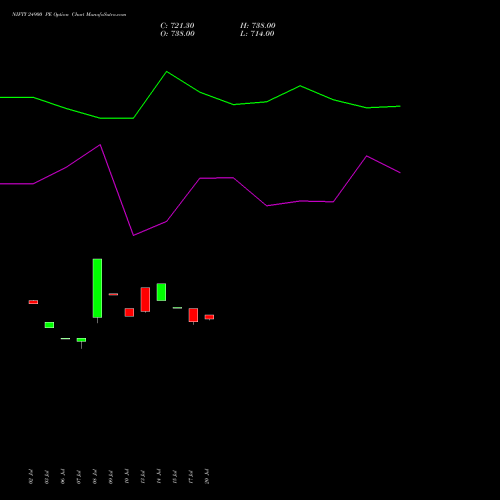
Task: Click the '02 Jul' date label on axis
Action: click(31, 477)
